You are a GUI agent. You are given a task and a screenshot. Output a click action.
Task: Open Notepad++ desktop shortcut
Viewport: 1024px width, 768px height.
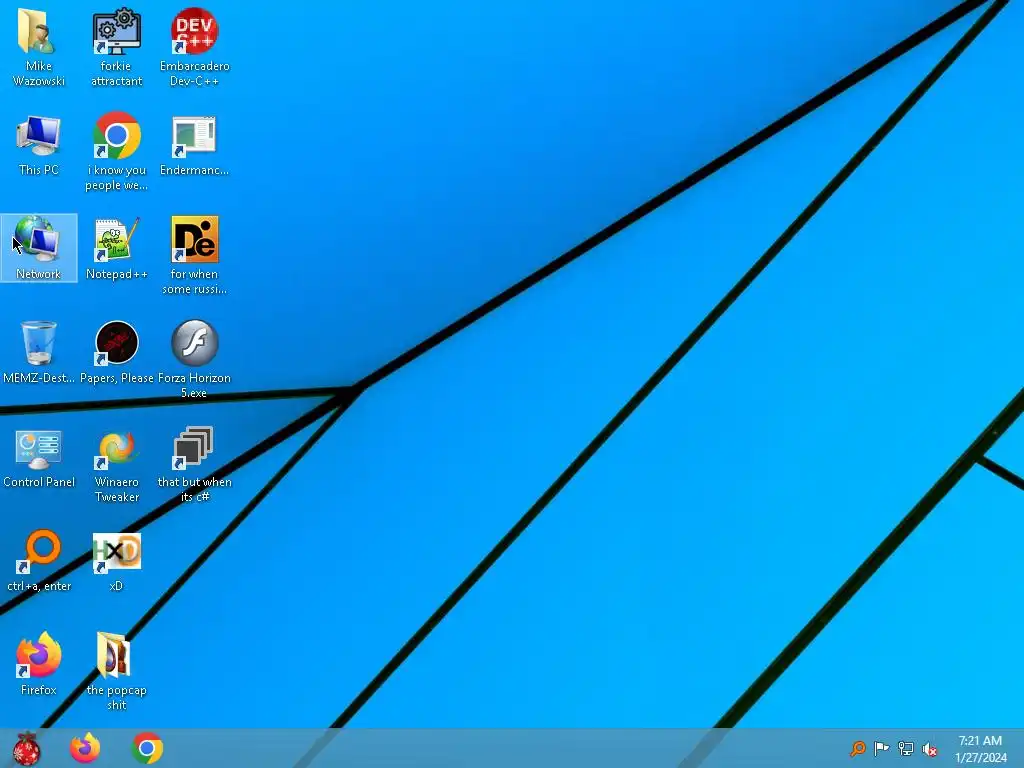[x=116, y=248]
